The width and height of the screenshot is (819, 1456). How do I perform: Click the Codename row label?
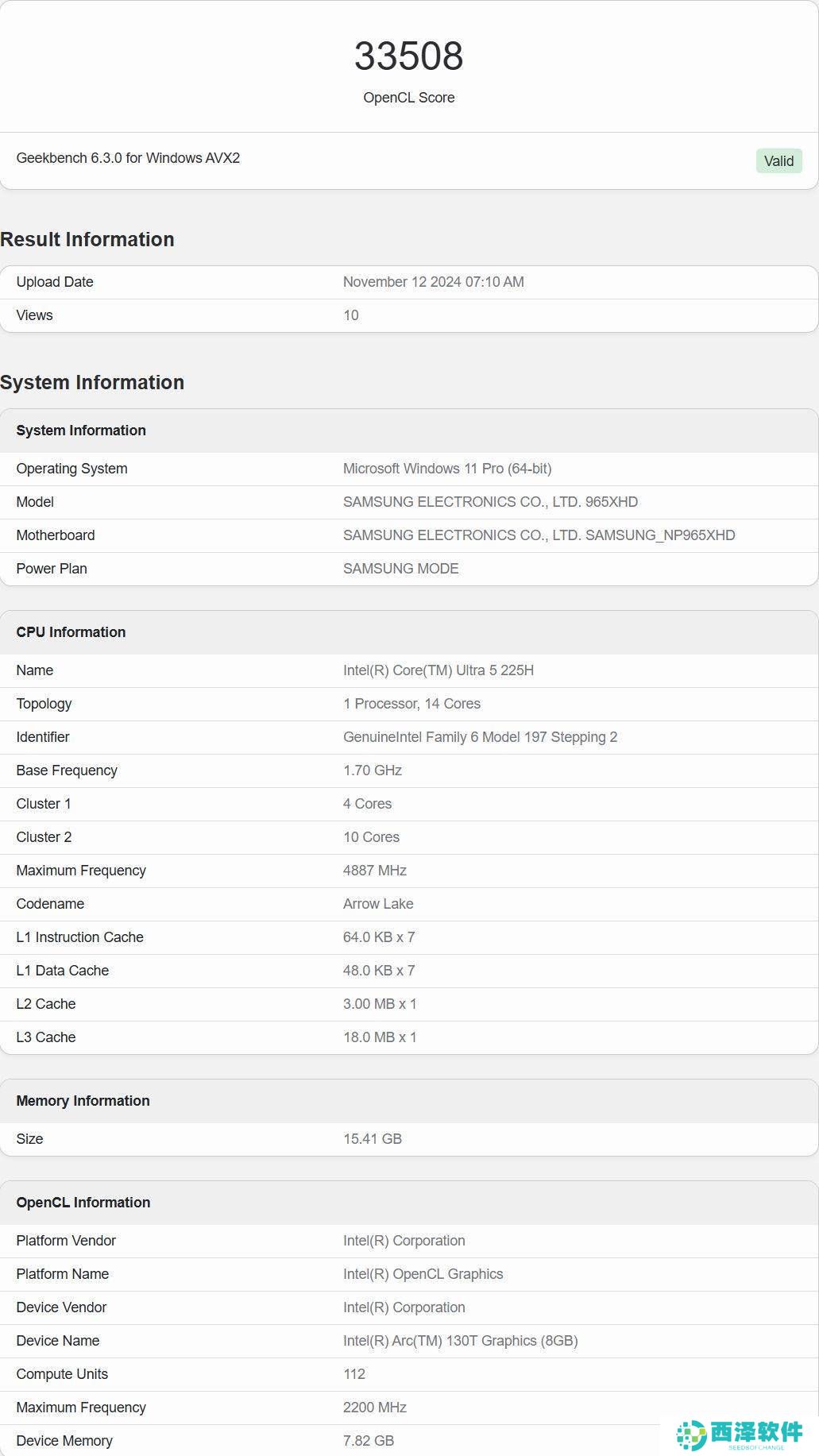50,904
